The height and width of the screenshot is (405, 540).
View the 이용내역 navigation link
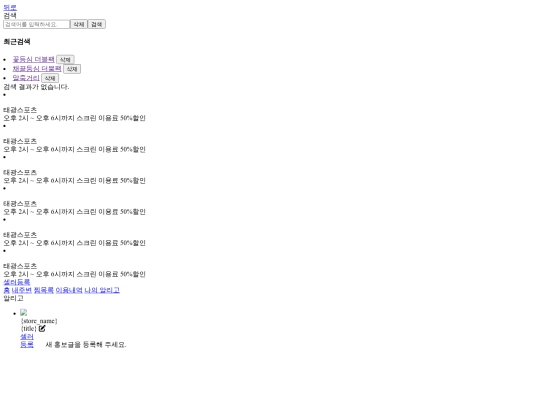(x=69, y=290)
